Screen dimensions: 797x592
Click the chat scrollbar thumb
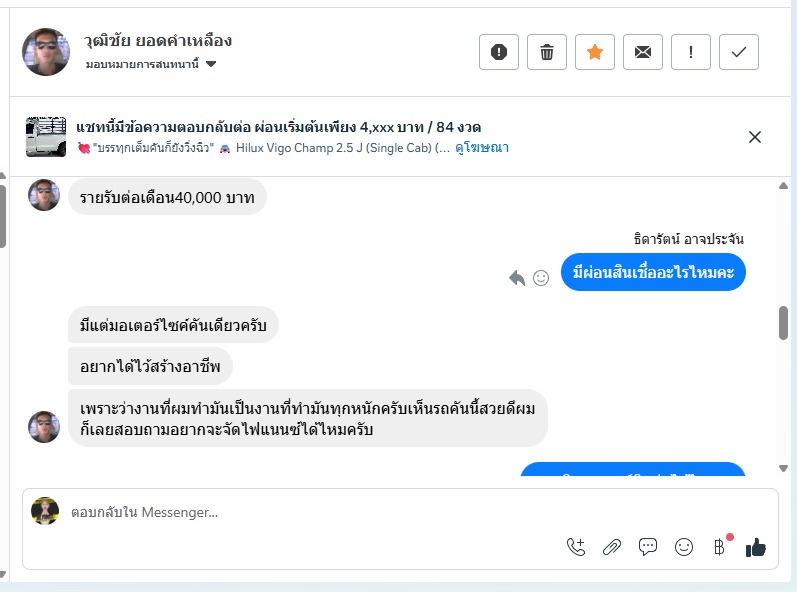783,322
